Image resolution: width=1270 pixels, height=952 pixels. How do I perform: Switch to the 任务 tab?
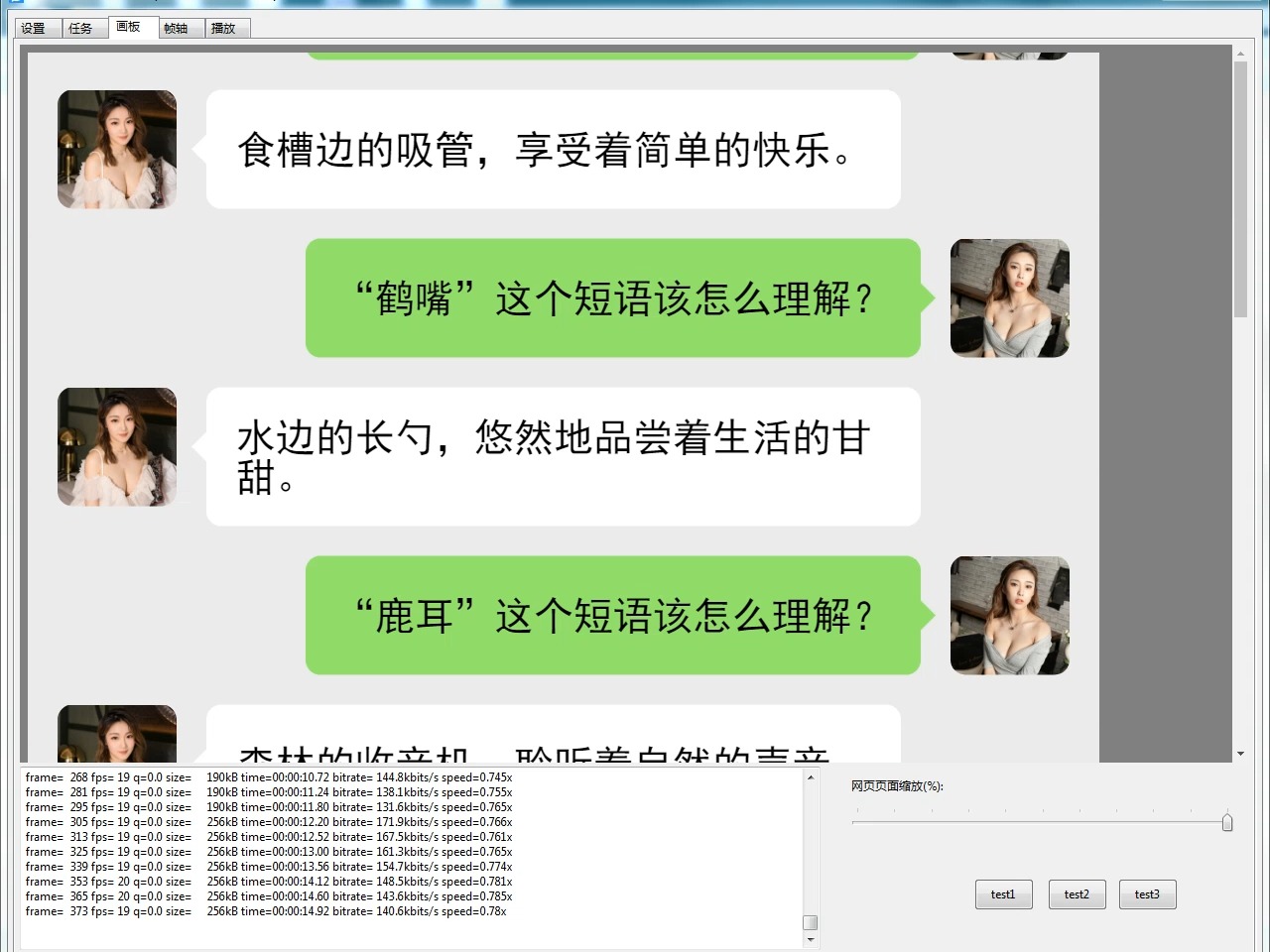point(83,28)
